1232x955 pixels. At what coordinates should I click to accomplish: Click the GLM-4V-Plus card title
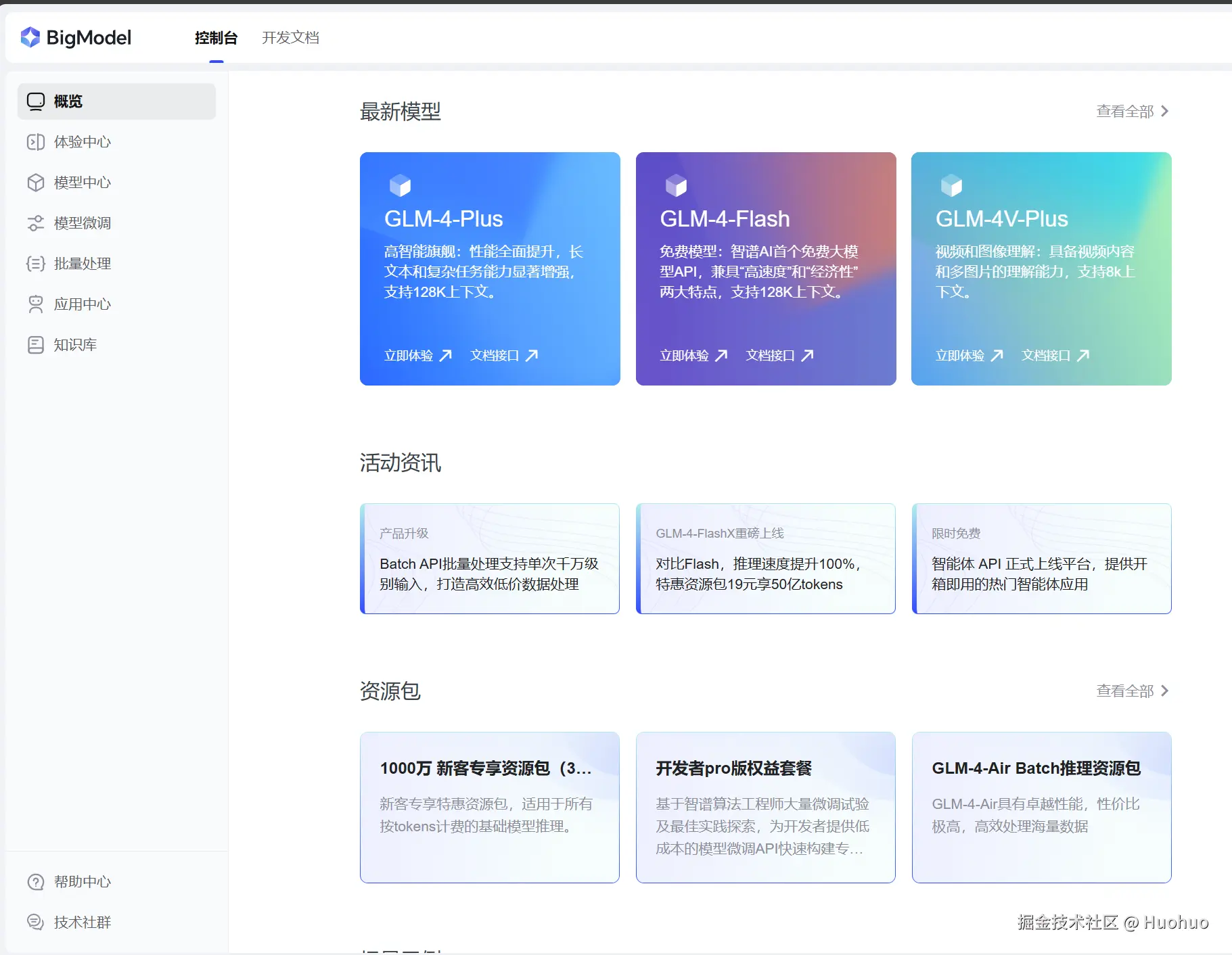pyautogui.click(x=1002, y=219)
